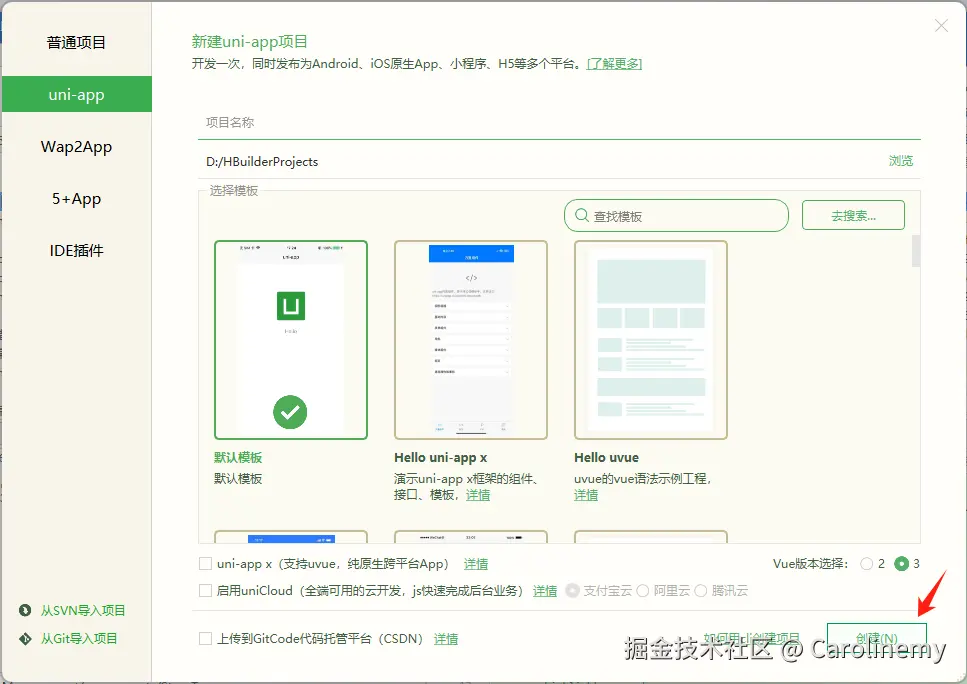This screenshot has width=967, height=684.
Task: Select the Hello uvue template thumbnail
Action: [651, 340]
